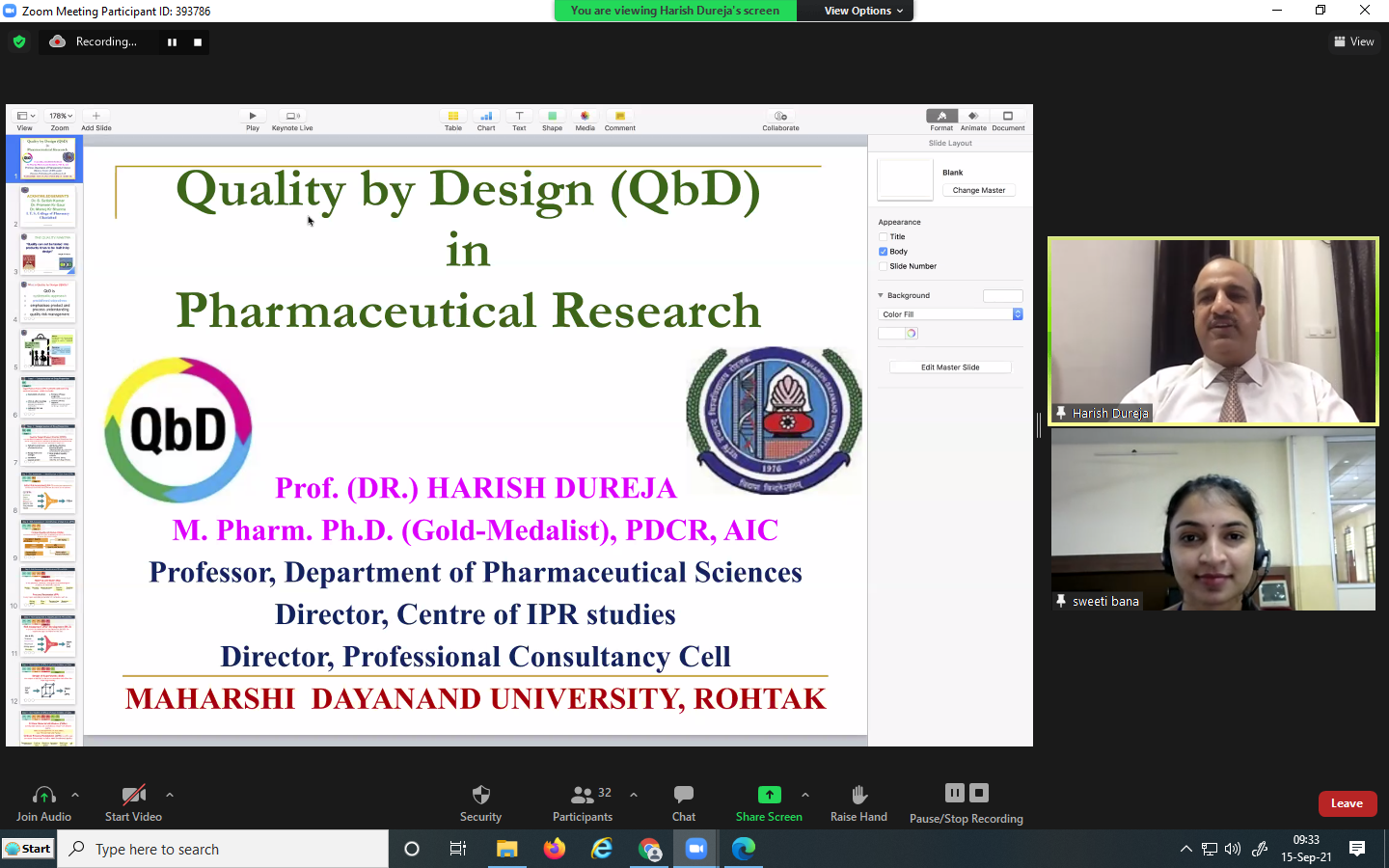Screen dimensions: 1389x868
Task: Open Task View on the taskbar
Action: click(458, 849)
